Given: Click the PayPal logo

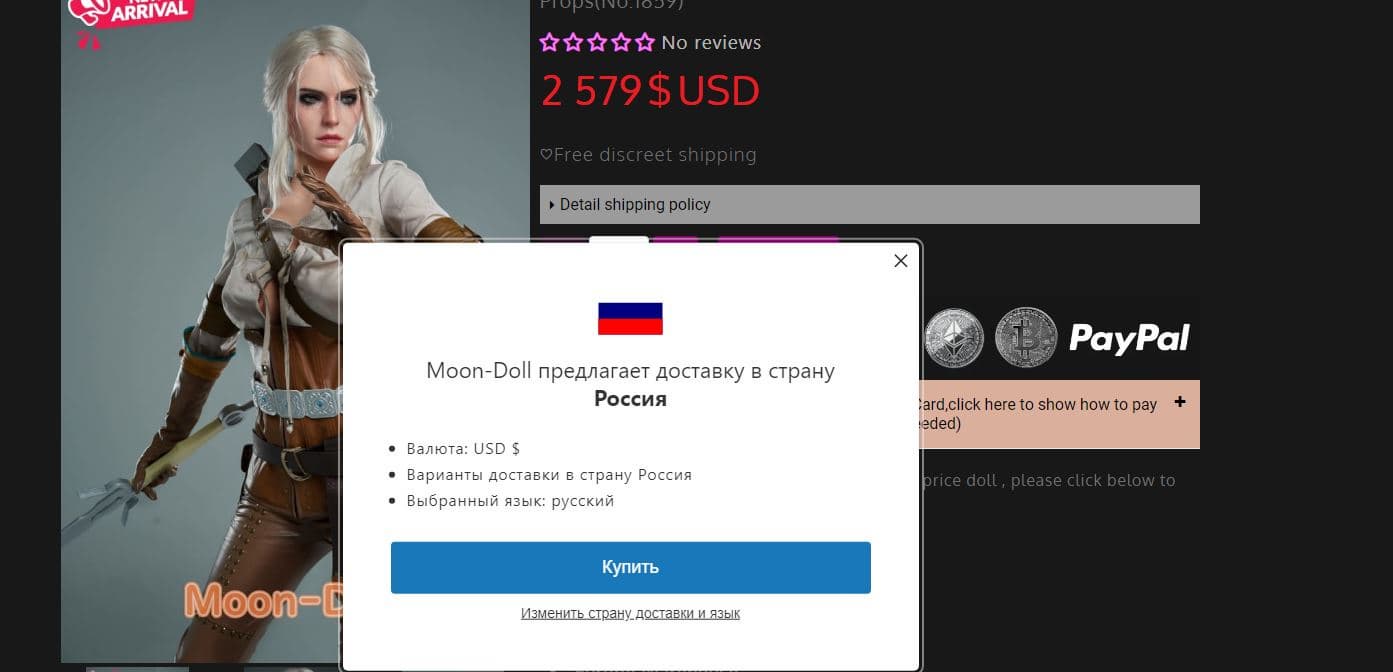Looking at the screenshot, I should 1129,338.
